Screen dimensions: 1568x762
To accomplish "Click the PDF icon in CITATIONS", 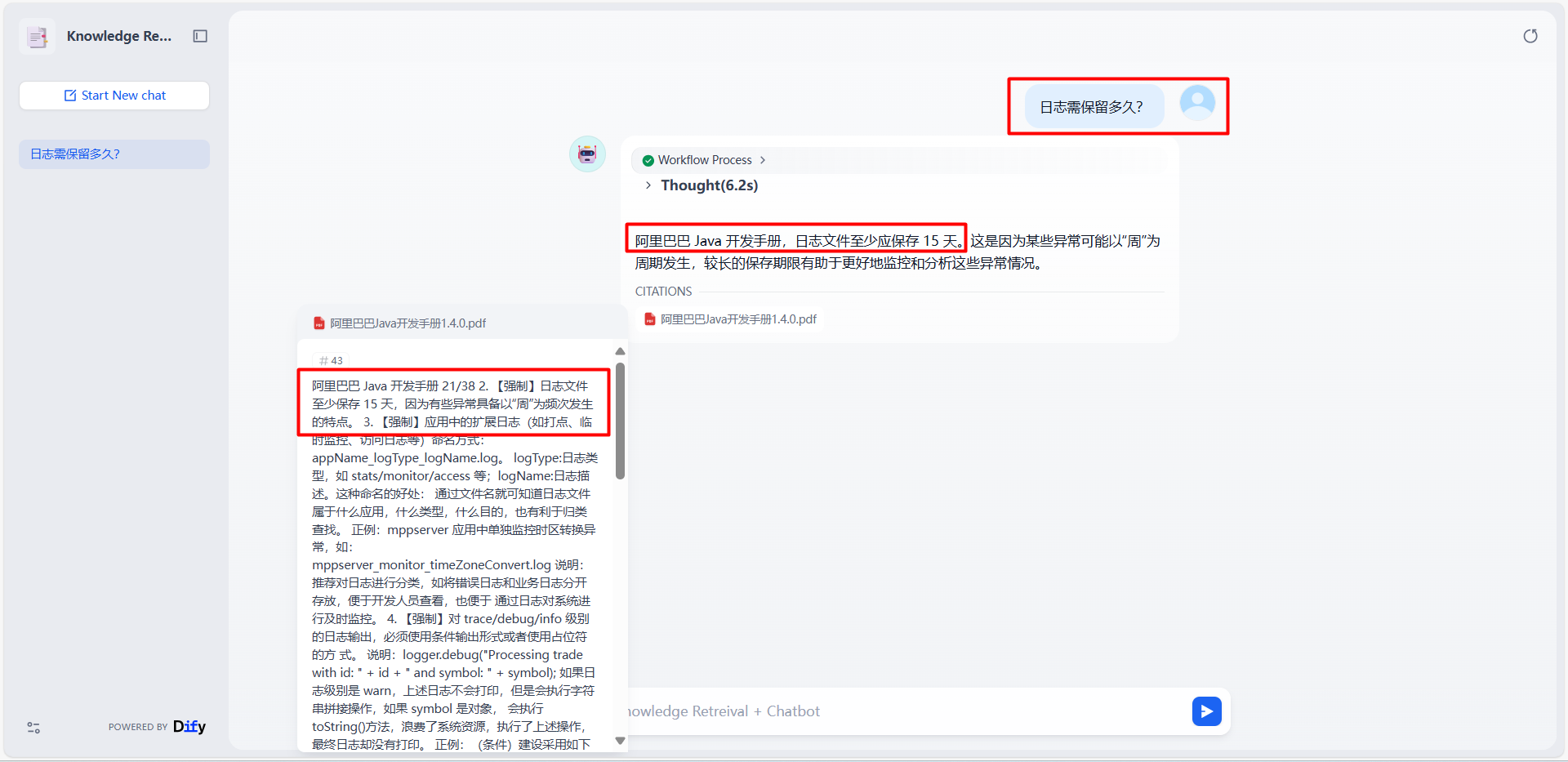I will click(x=650, y=319).
